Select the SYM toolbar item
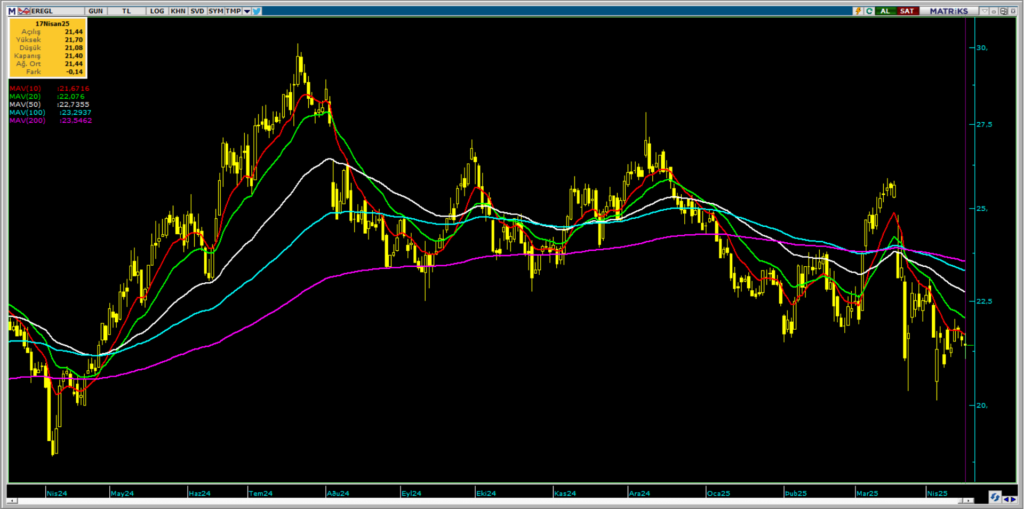The image size is (1024, 509). (215, 10)
